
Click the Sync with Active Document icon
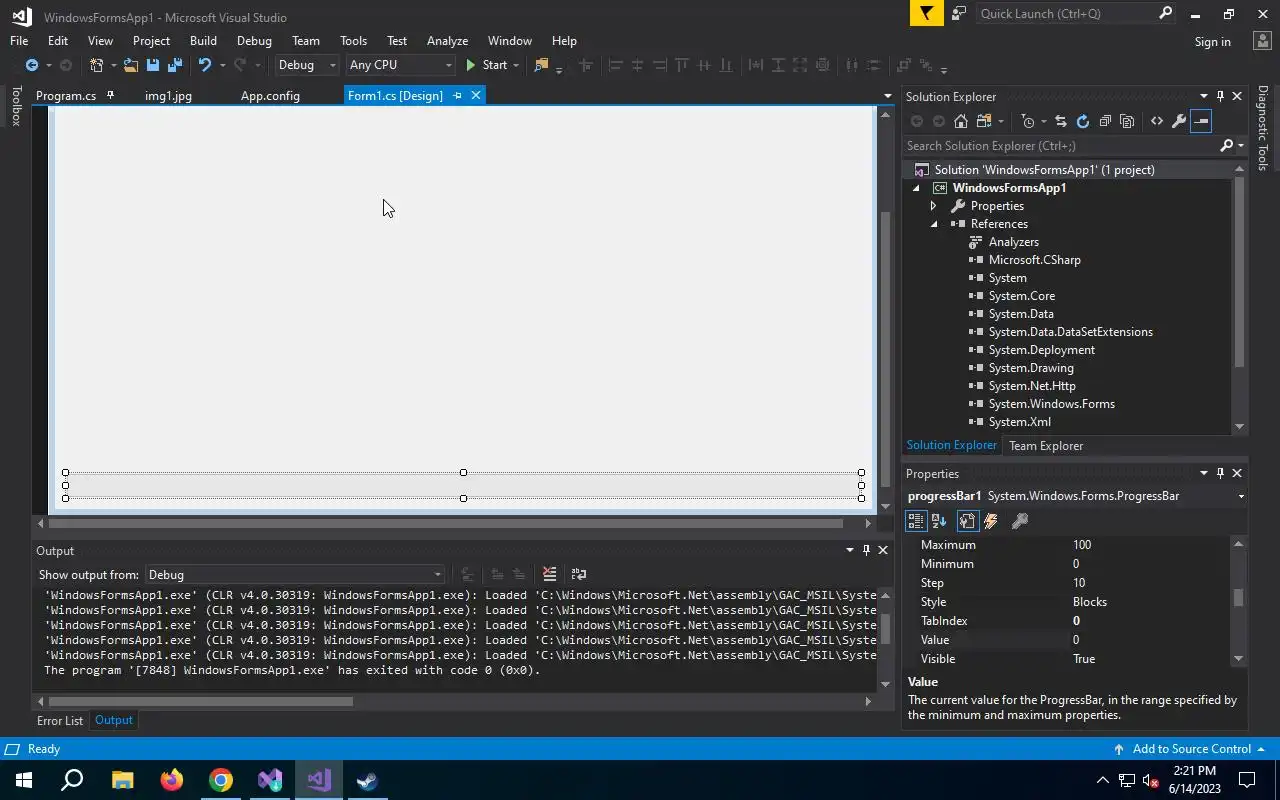coord(1061,121)
